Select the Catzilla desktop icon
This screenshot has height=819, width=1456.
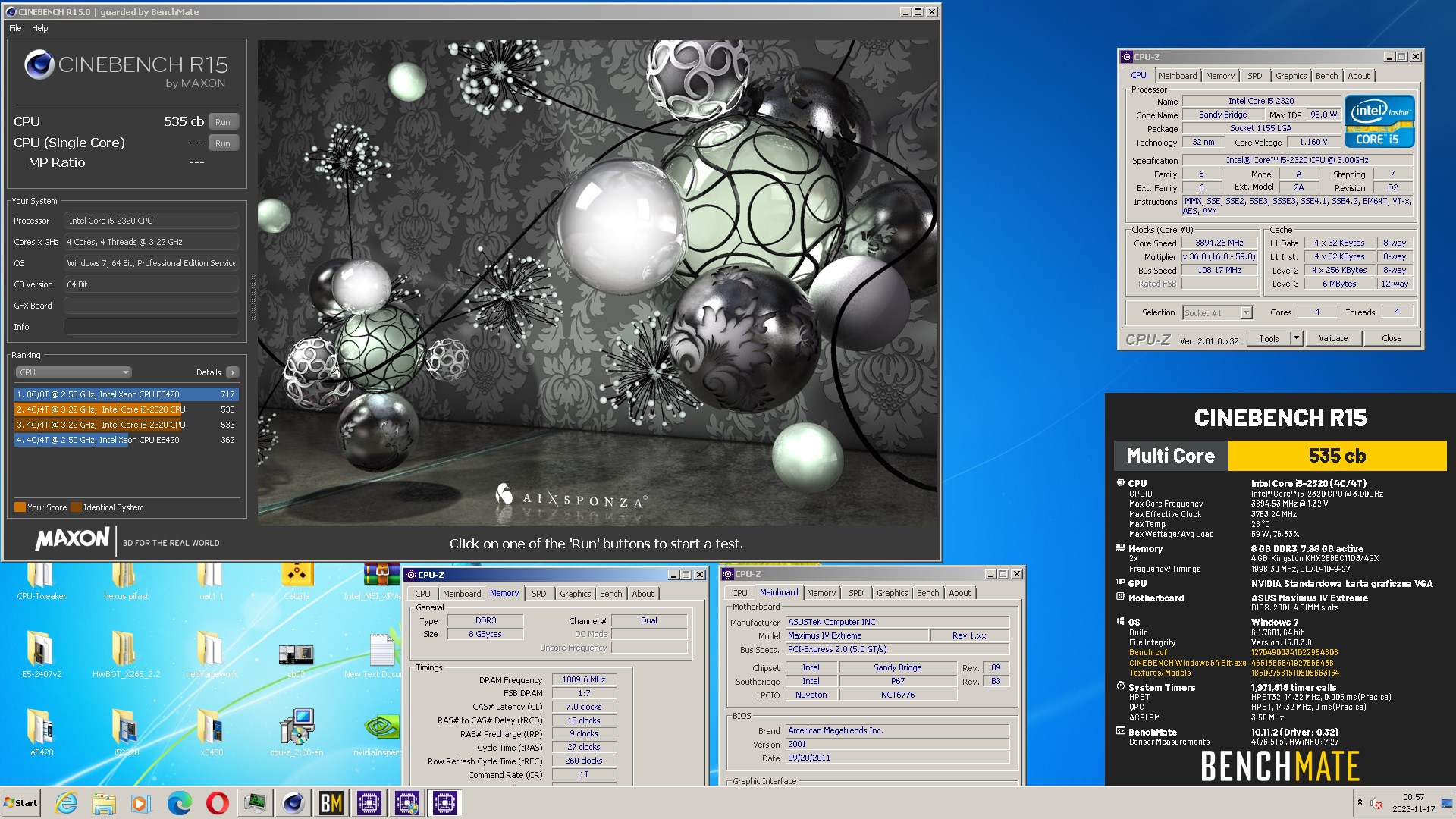pos(297,582)
